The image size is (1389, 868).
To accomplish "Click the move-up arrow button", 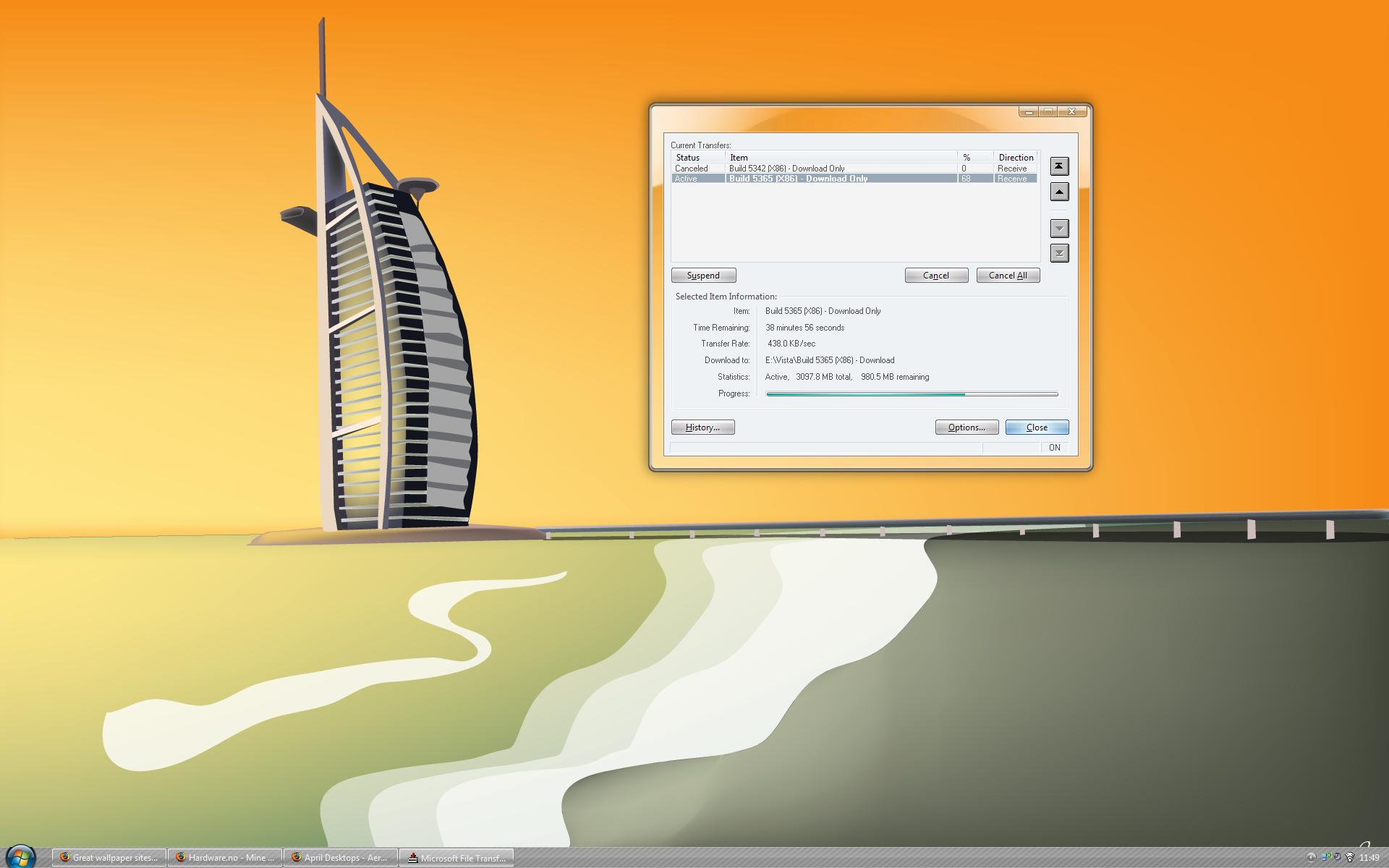I will [1059, 192].
